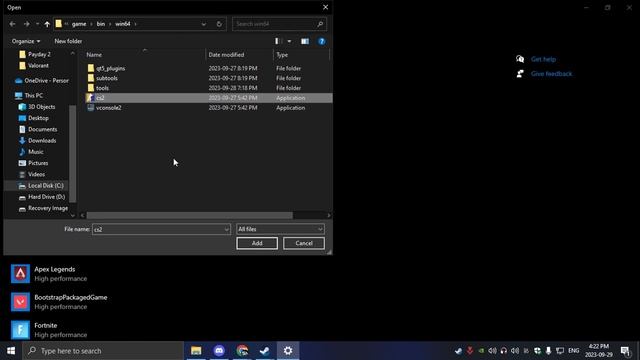The height and width of the screenshot is (360, 640).
Task: Select Local Disk (C:) drive
Action: 45,185
